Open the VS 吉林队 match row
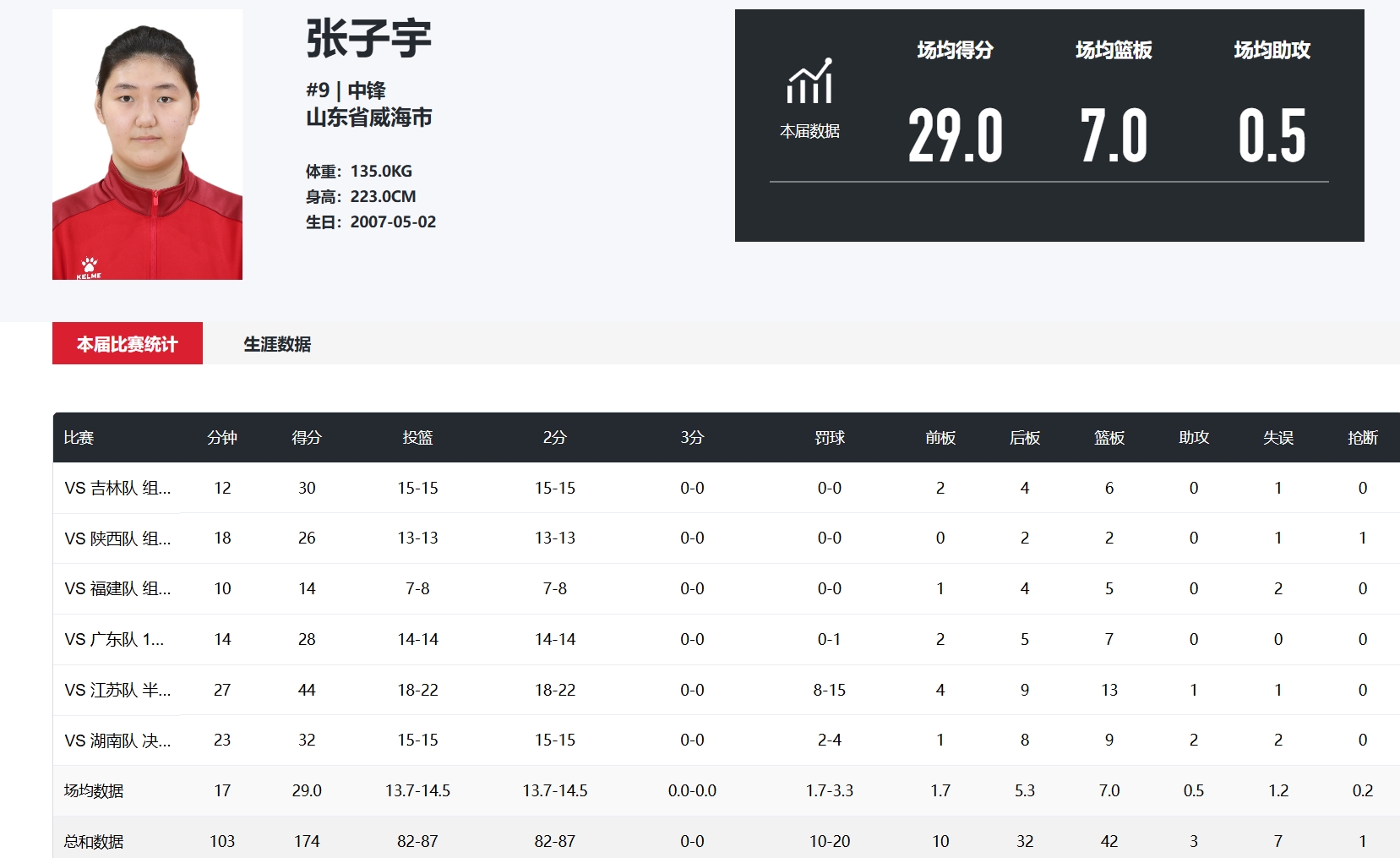The height and width of the screenshot is (858, 1400). tap(117, 488)
